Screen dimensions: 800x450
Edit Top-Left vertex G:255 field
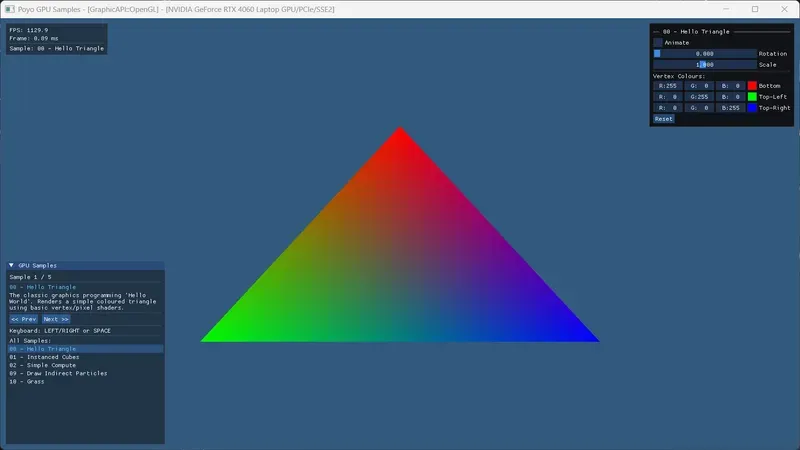pyautogui.click(x=699, y=97)
